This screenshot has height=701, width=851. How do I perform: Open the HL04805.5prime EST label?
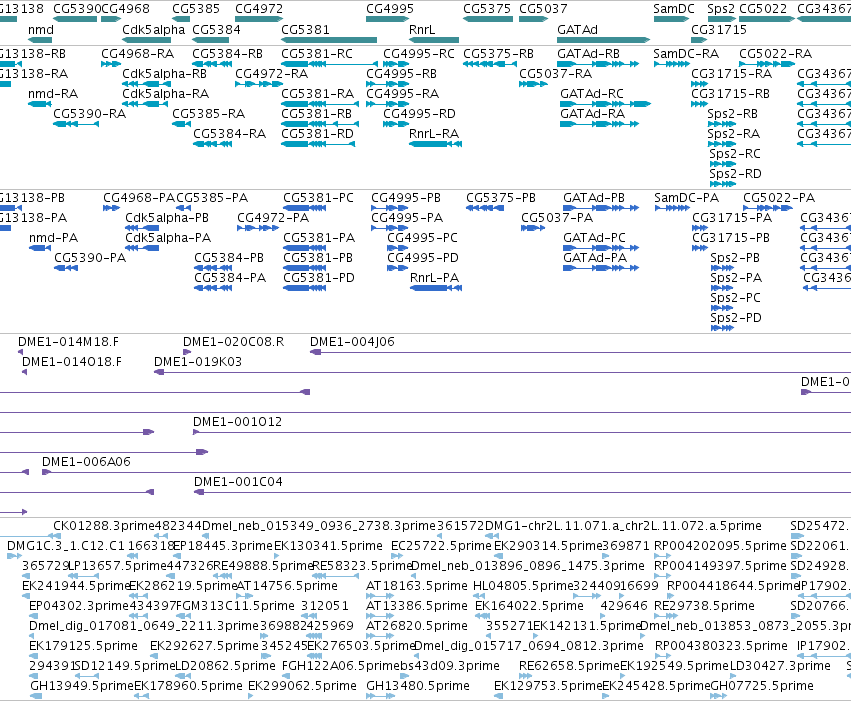point(523,586)
